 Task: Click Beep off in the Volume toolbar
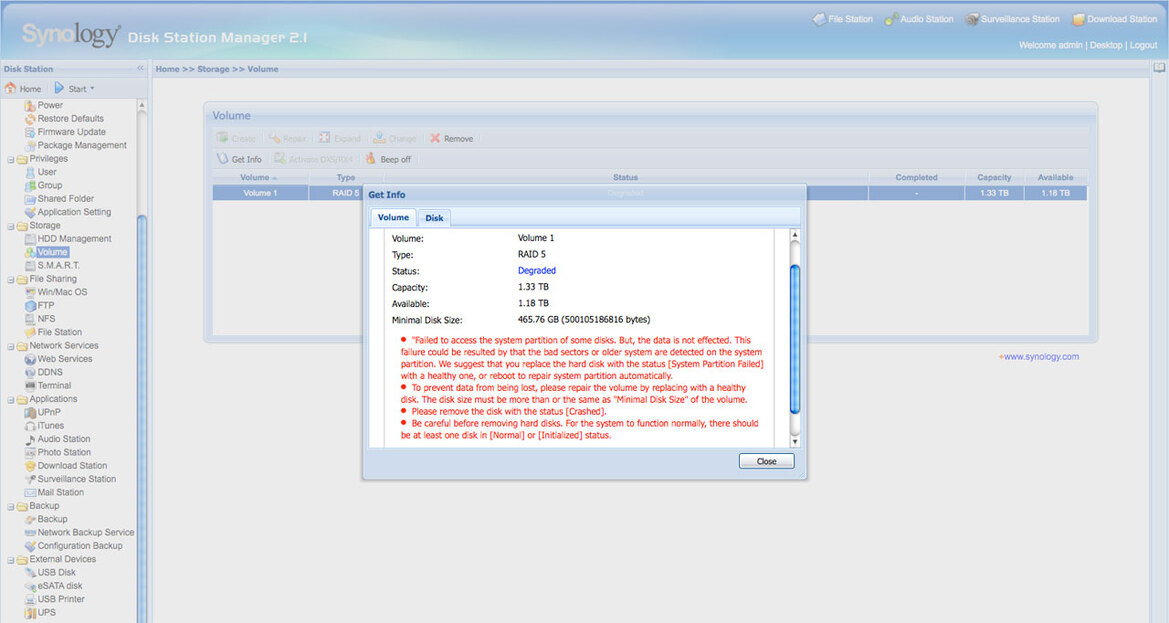coord(388,159)
